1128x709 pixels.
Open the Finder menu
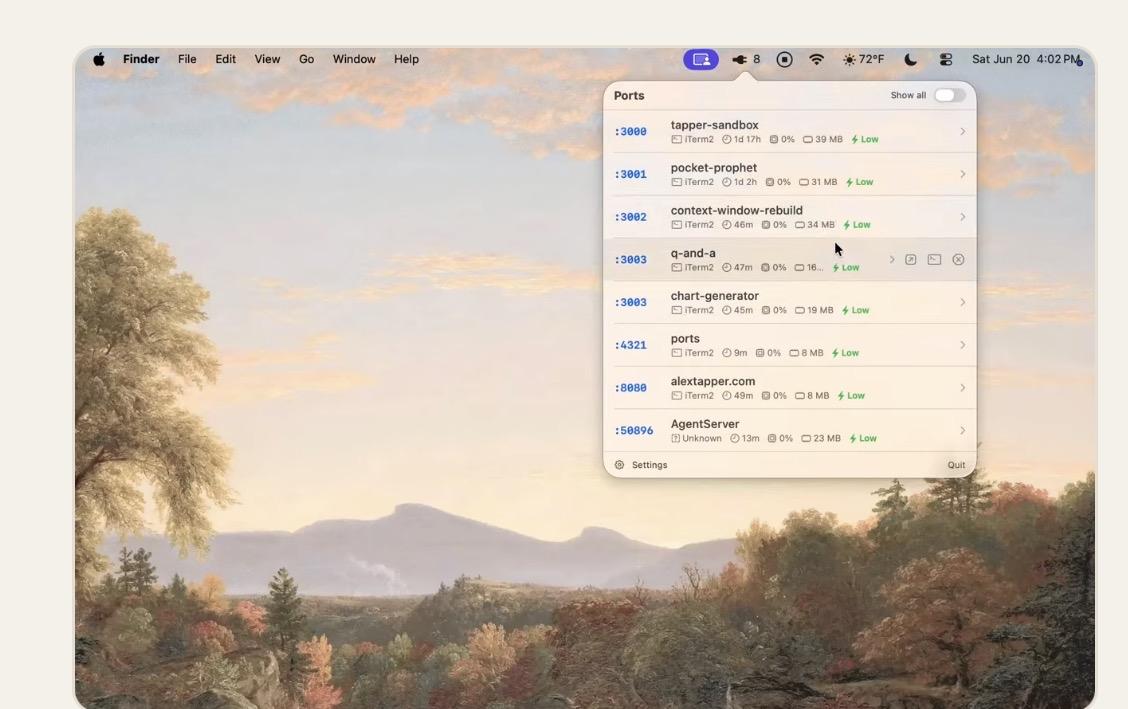(141, 59)
